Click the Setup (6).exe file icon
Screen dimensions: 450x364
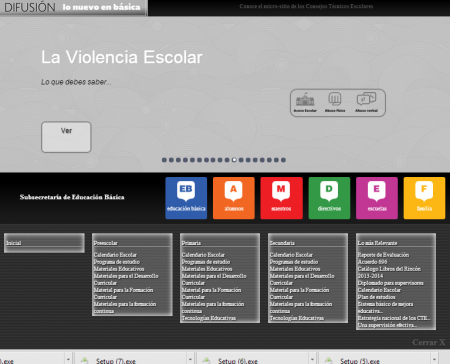coord(206,360)
